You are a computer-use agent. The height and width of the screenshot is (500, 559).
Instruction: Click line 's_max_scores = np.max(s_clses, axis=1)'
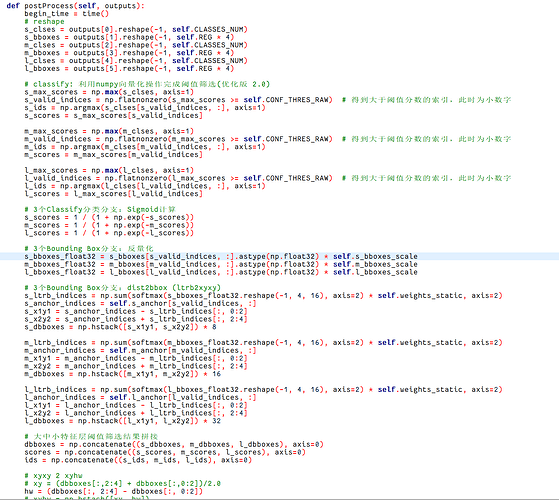tap(109, 92)
